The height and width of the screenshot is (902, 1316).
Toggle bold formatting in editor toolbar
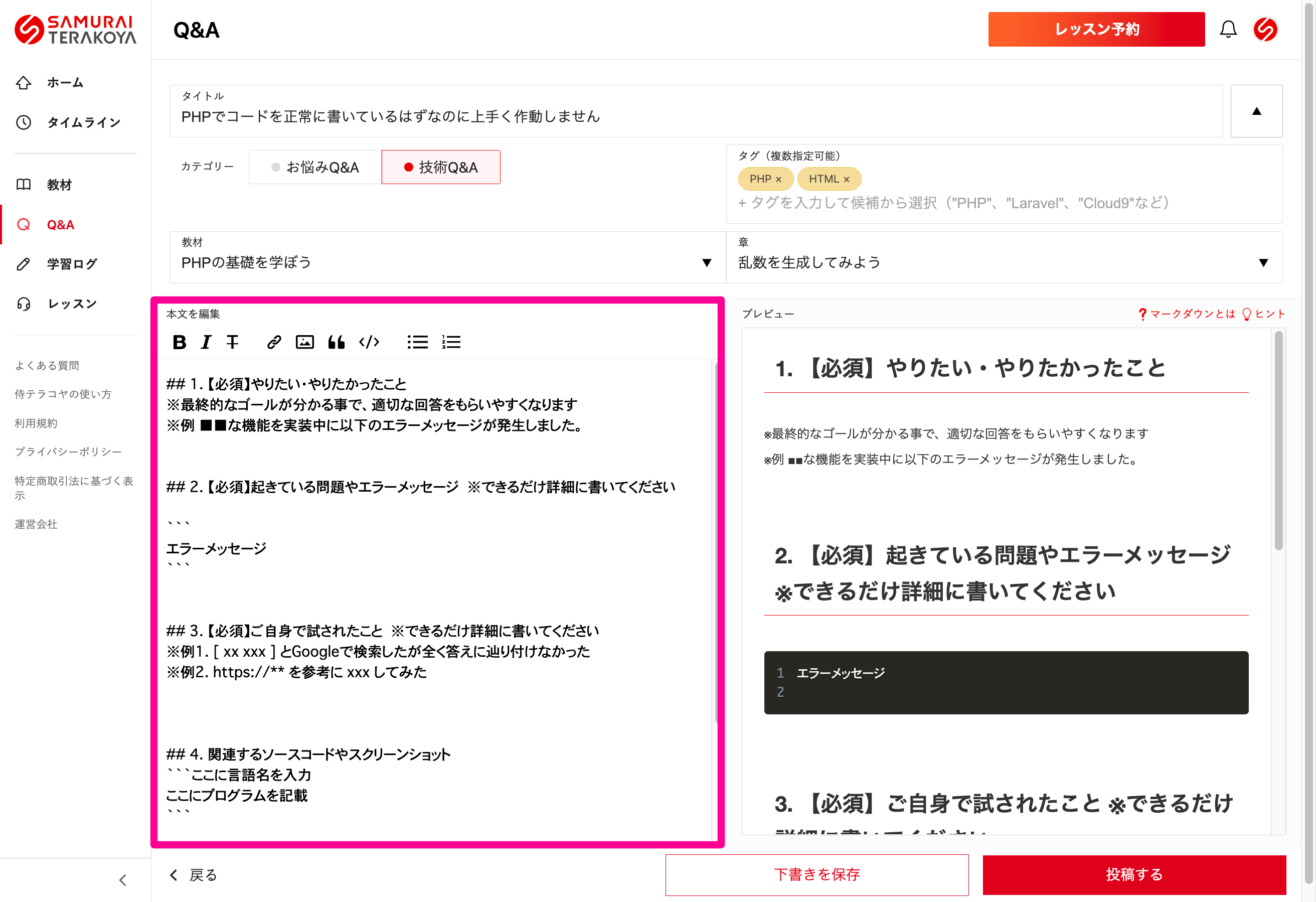179,342
